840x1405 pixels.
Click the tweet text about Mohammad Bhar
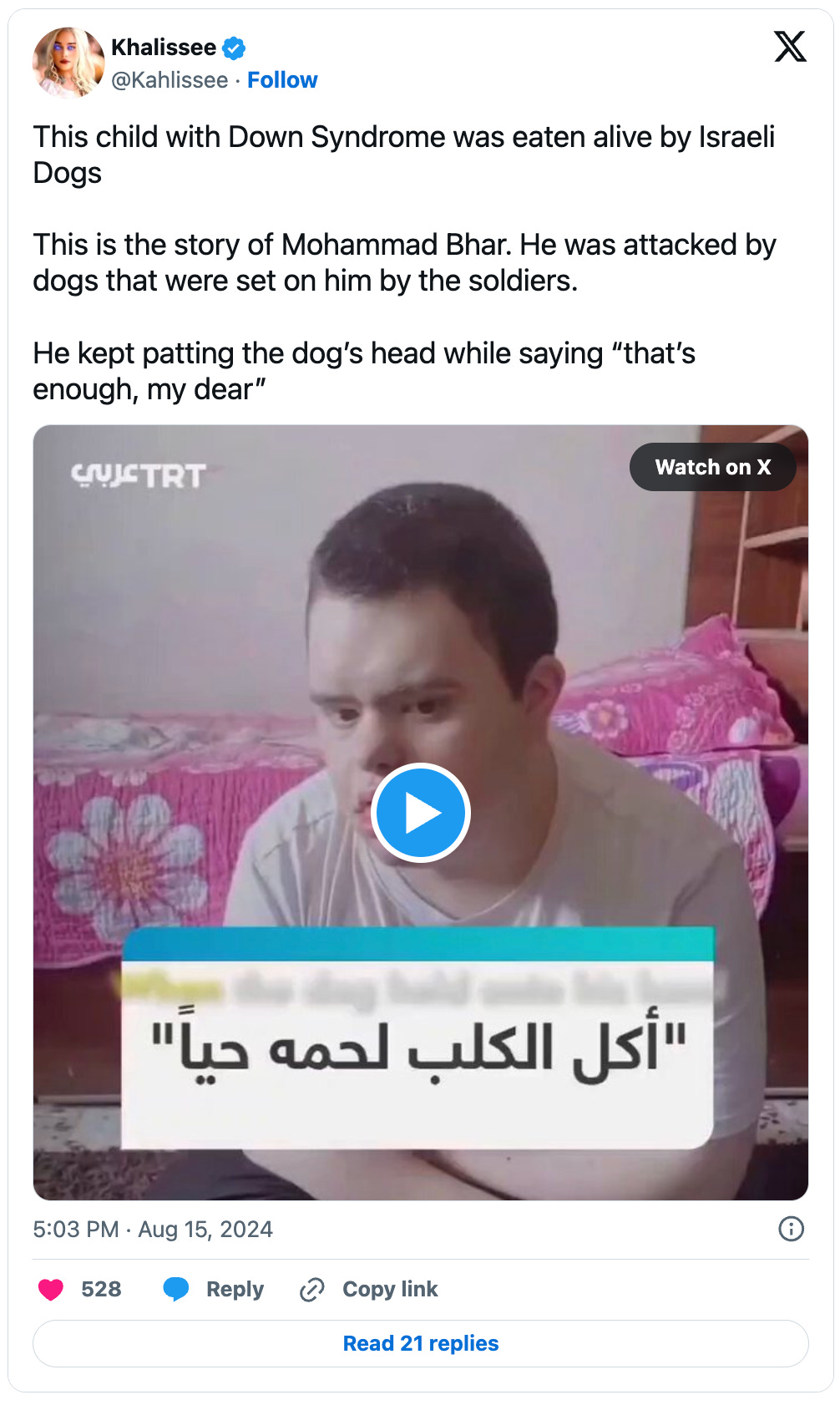click(405, 262)
